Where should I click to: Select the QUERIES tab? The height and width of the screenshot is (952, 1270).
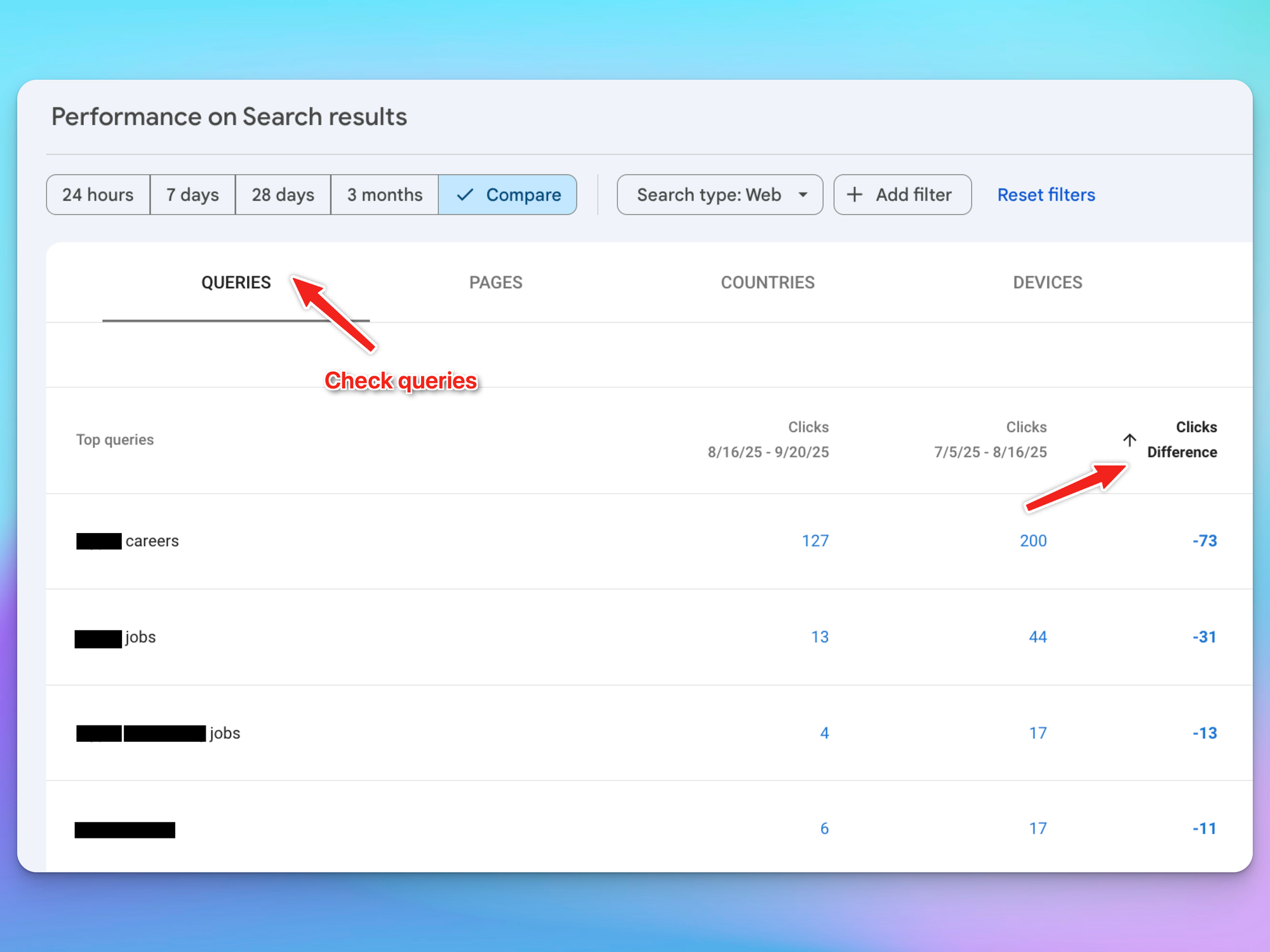tap(236, 282)
